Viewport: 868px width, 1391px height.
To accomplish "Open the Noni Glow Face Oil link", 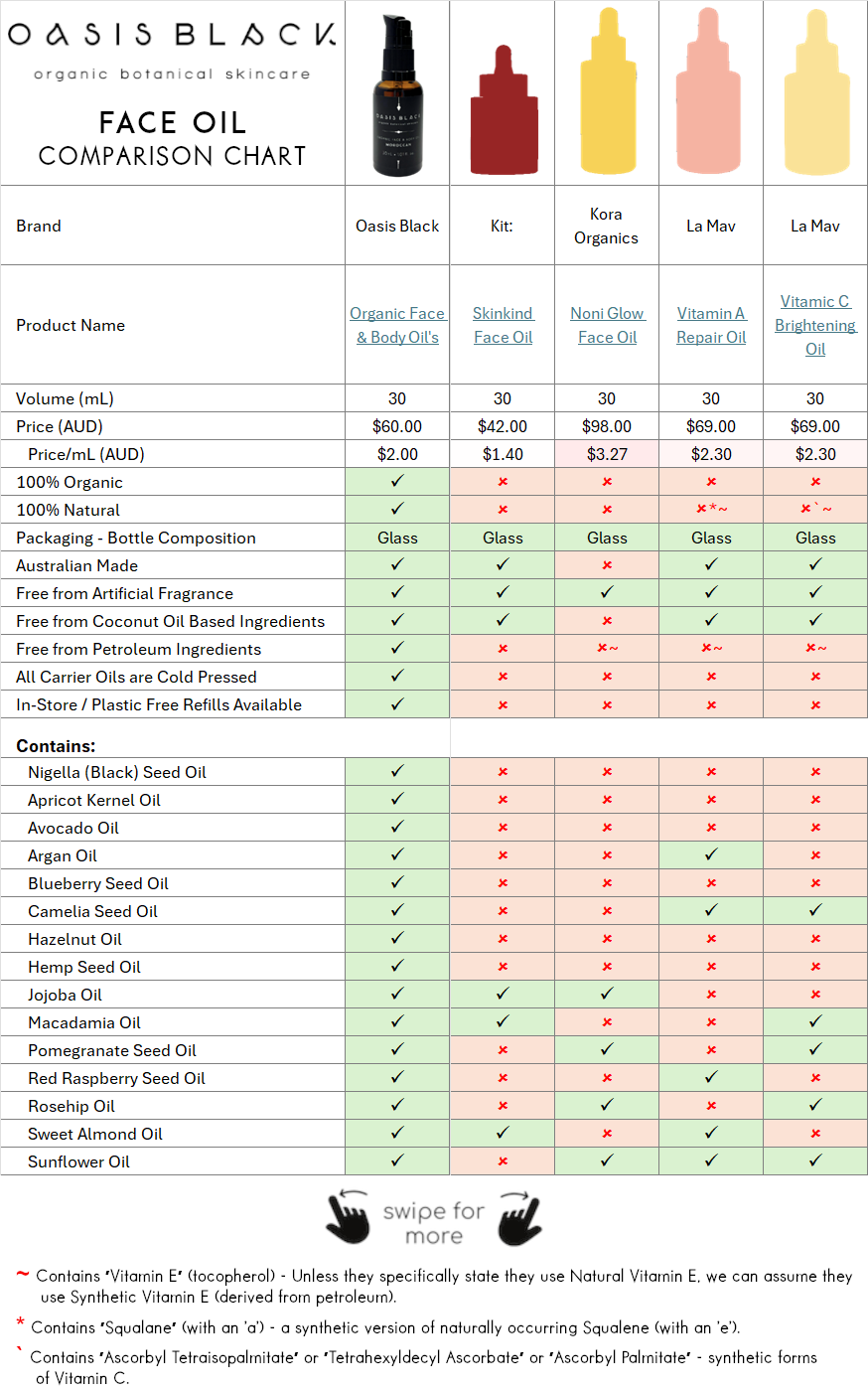I will [x=607, y=325].
